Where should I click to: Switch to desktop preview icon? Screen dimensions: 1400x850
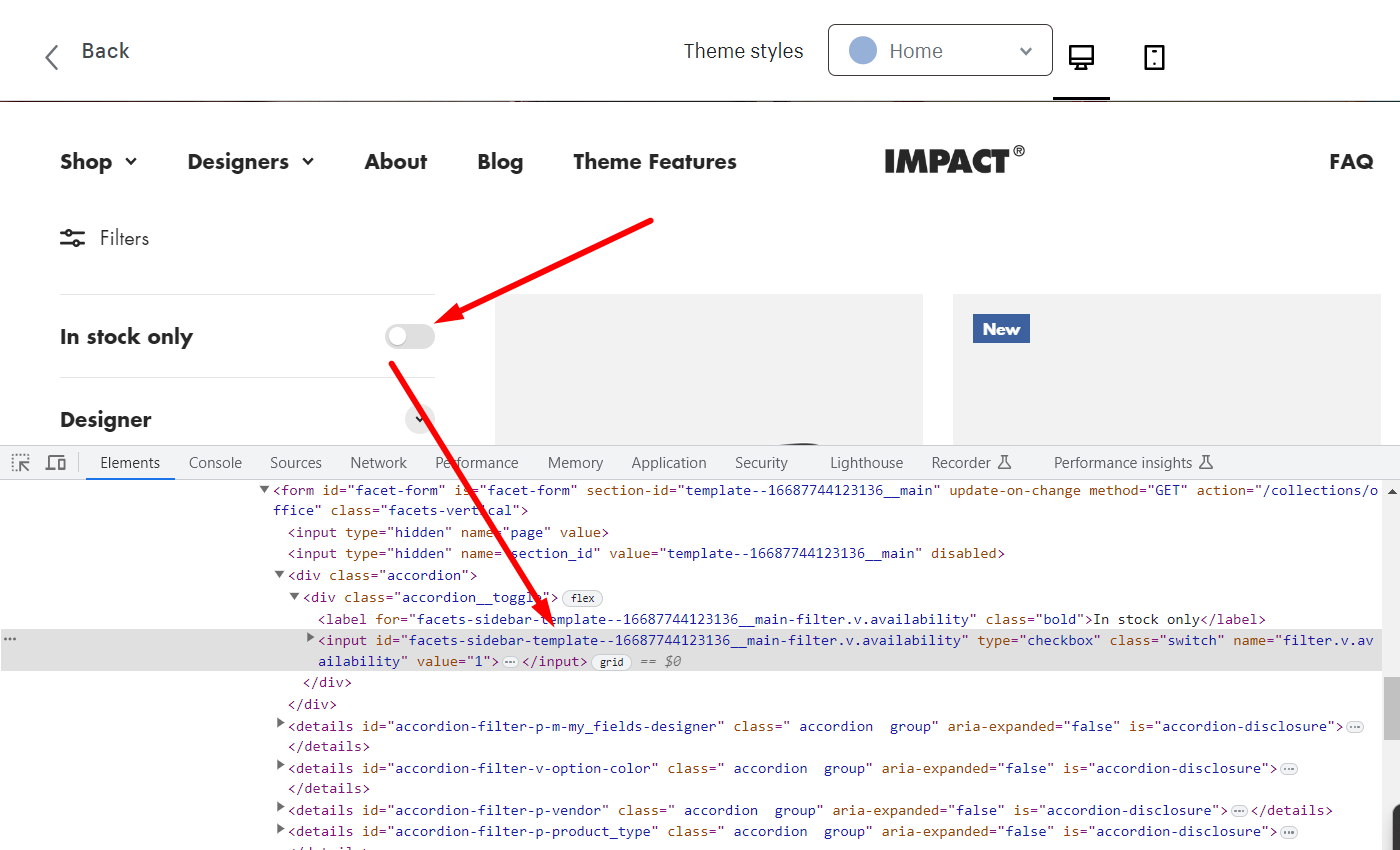1081,58
